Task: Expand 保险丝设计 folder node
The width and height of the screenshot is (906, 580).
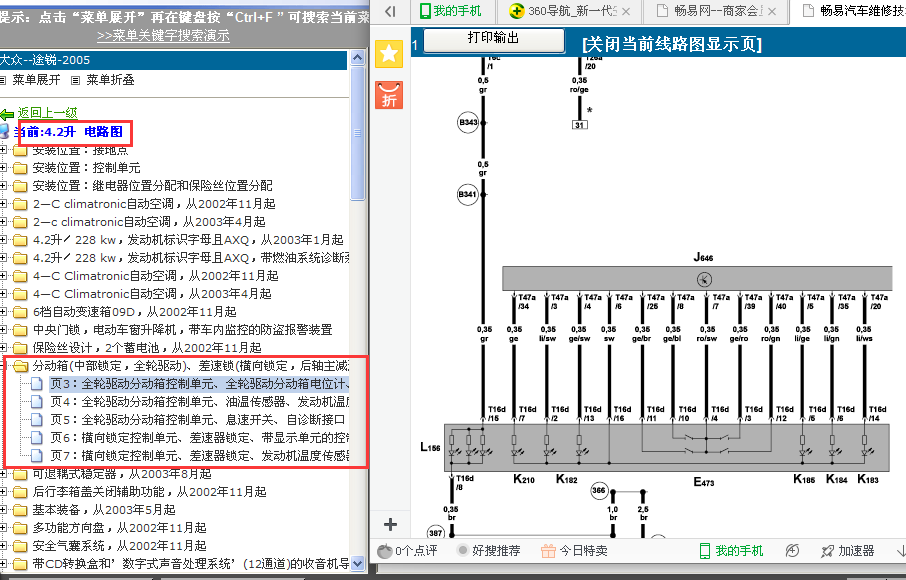Action: click(x=3, y=348)
